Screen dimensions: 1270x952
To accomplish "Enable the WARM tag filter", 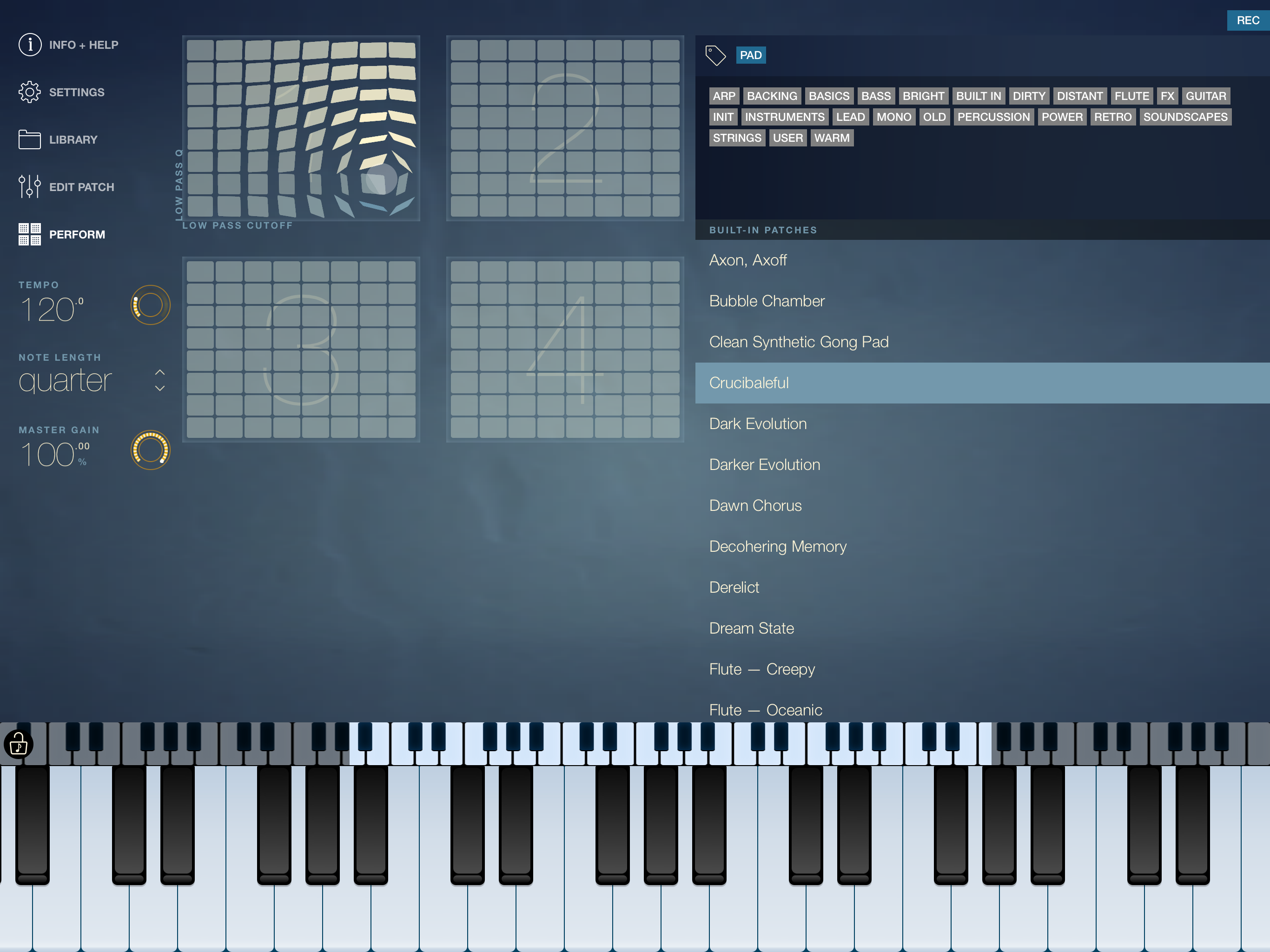I will [x=831, y=138].
